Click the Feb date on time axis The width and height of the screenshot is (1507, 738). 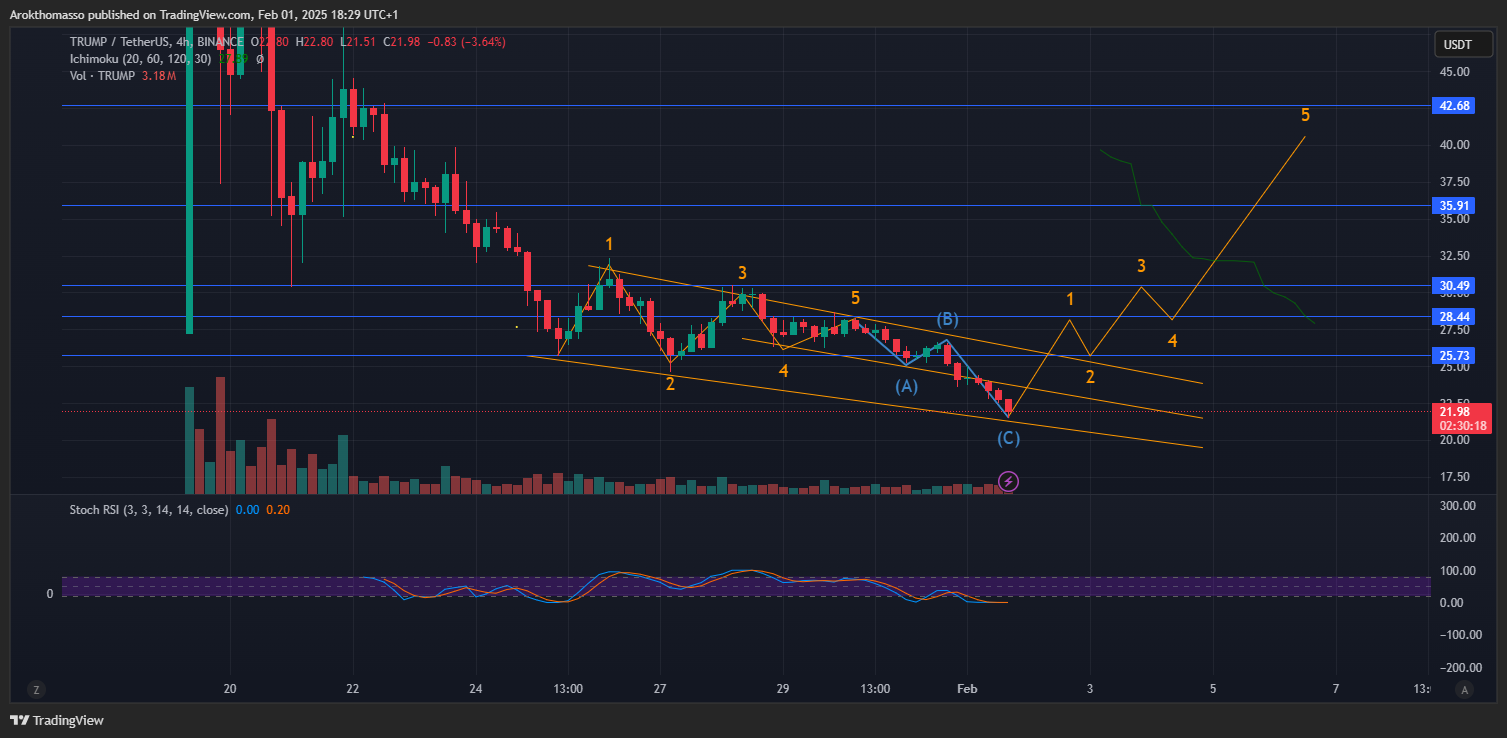coord(967,689)
